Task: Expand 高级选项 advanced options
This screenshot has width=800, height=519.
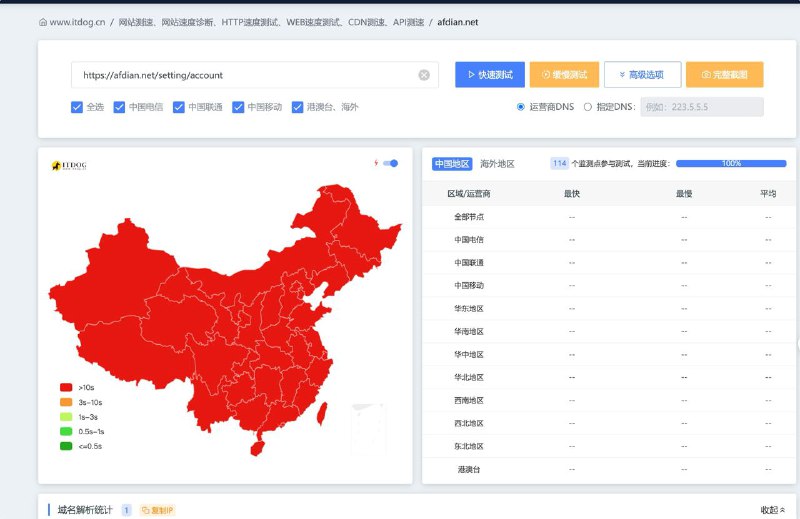Action: (x=642, y=75)
